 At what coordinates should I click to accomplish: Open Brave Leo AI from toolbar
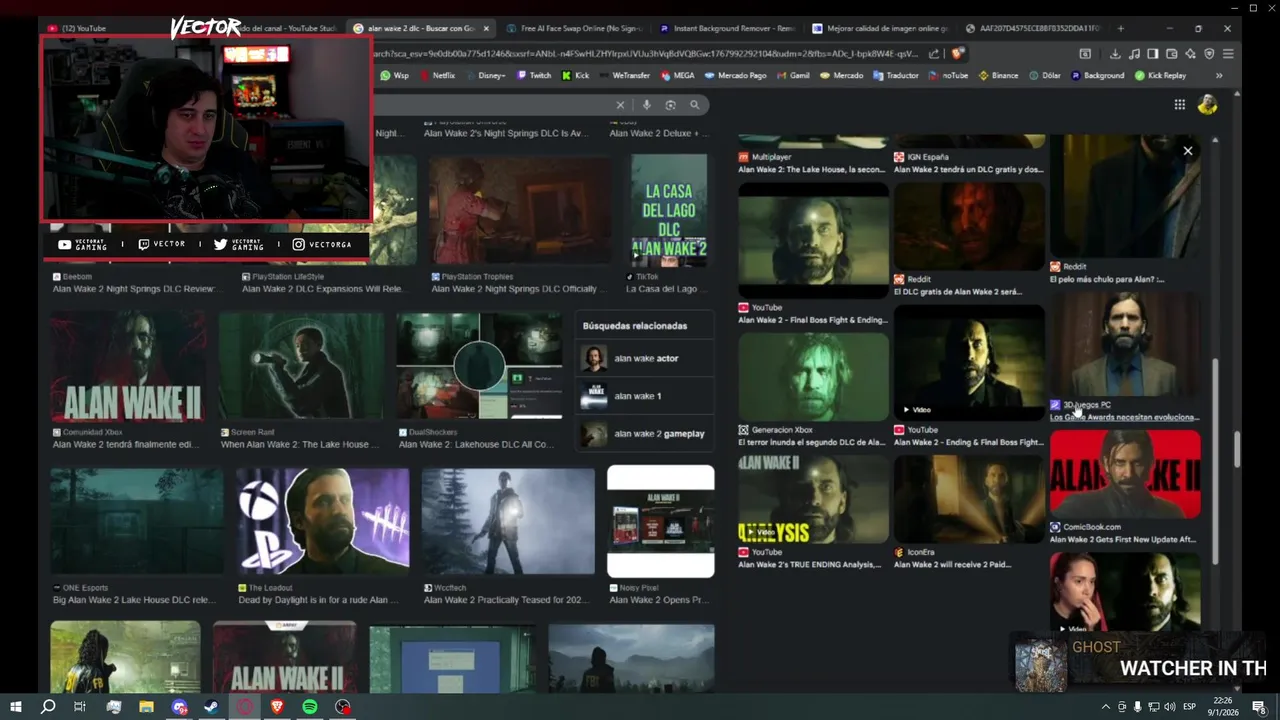[x=1190, y=54]
